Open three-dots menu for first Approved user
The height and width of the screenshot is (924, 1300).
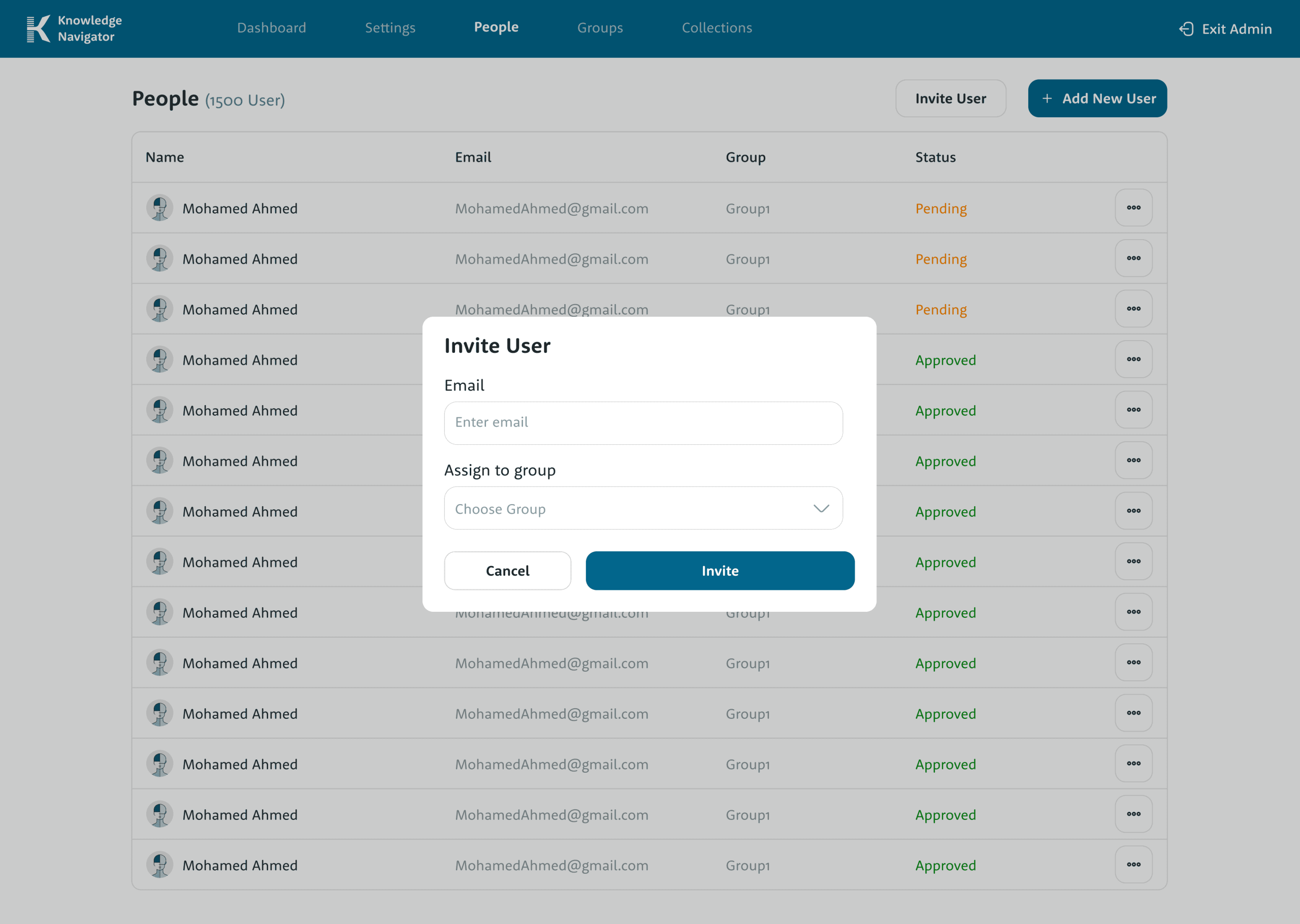1133,359
